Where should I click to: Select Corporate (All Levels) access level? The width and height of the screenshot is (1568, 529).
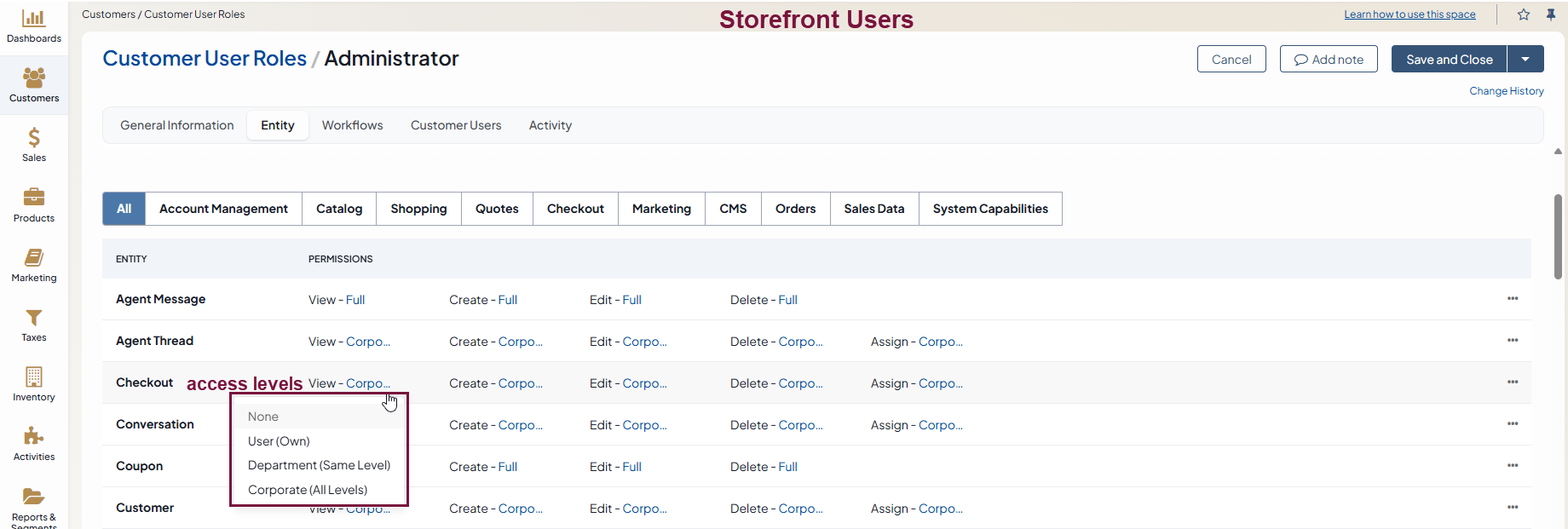[x=308, y=490]
